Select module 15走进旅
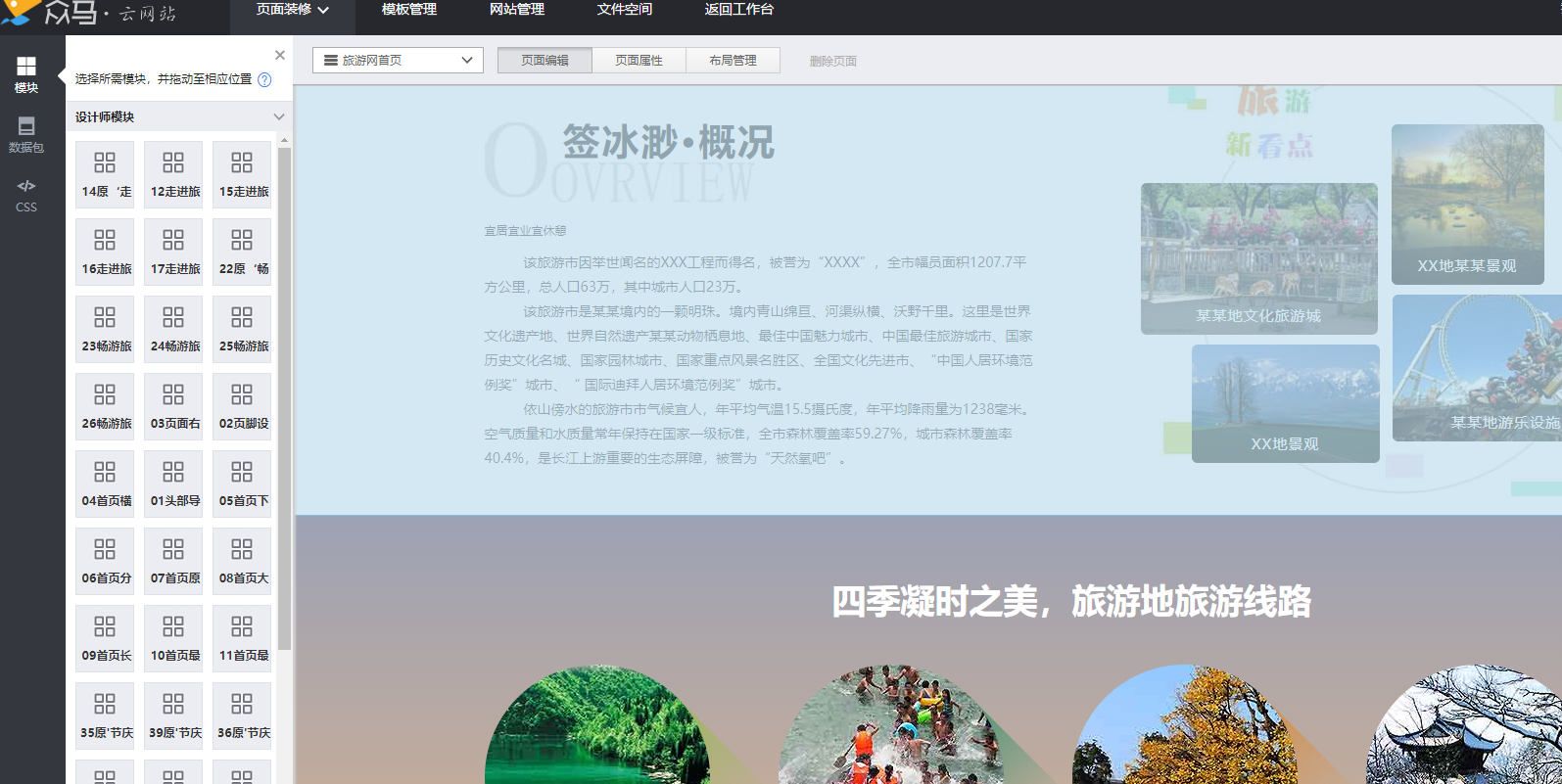Image resolution: width=1562 pixels, height=784 pixels. pos(242,174)
